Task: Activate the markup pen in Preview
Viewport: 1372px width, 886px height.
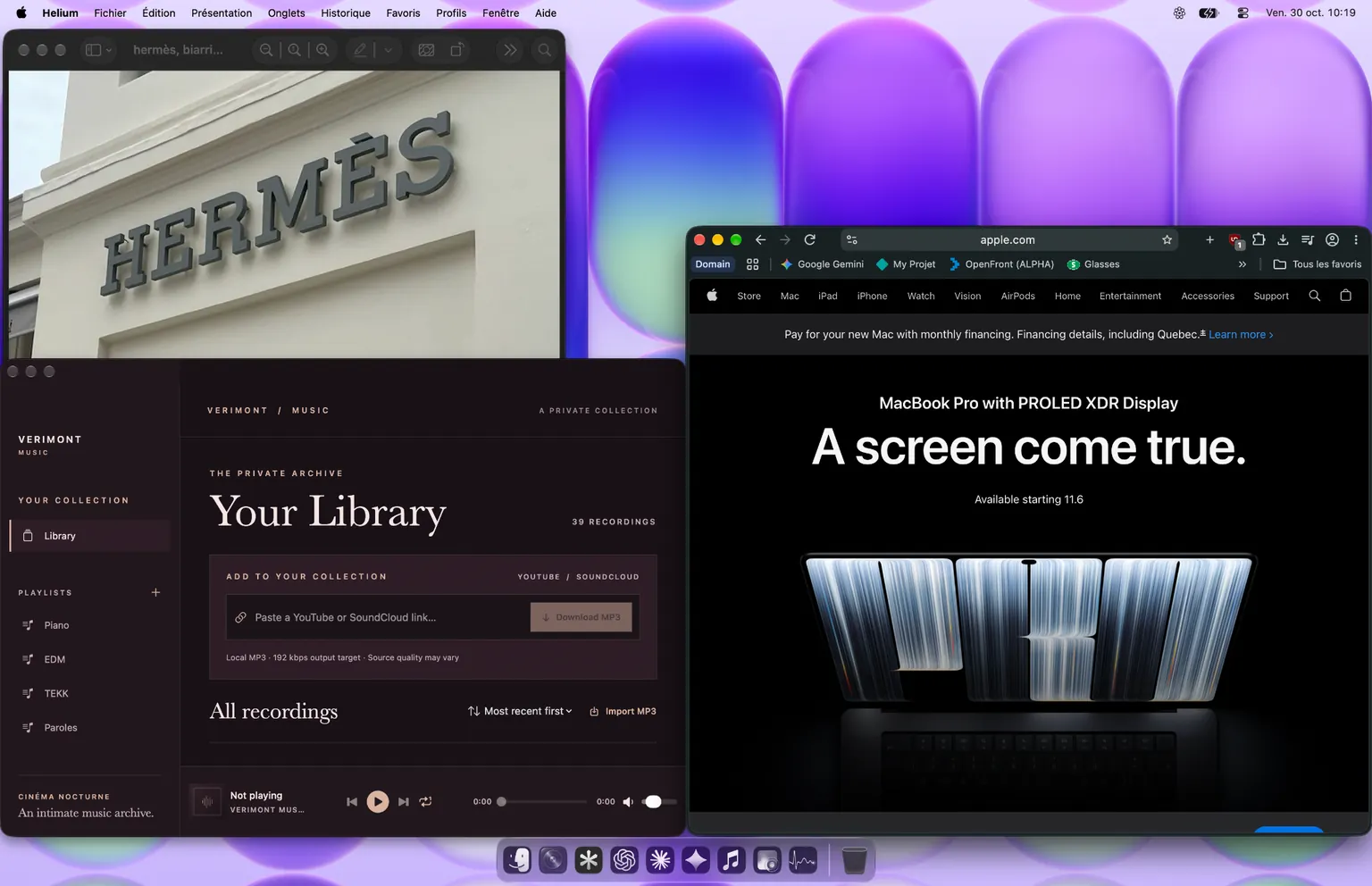Action: click(x=360, y=50)
